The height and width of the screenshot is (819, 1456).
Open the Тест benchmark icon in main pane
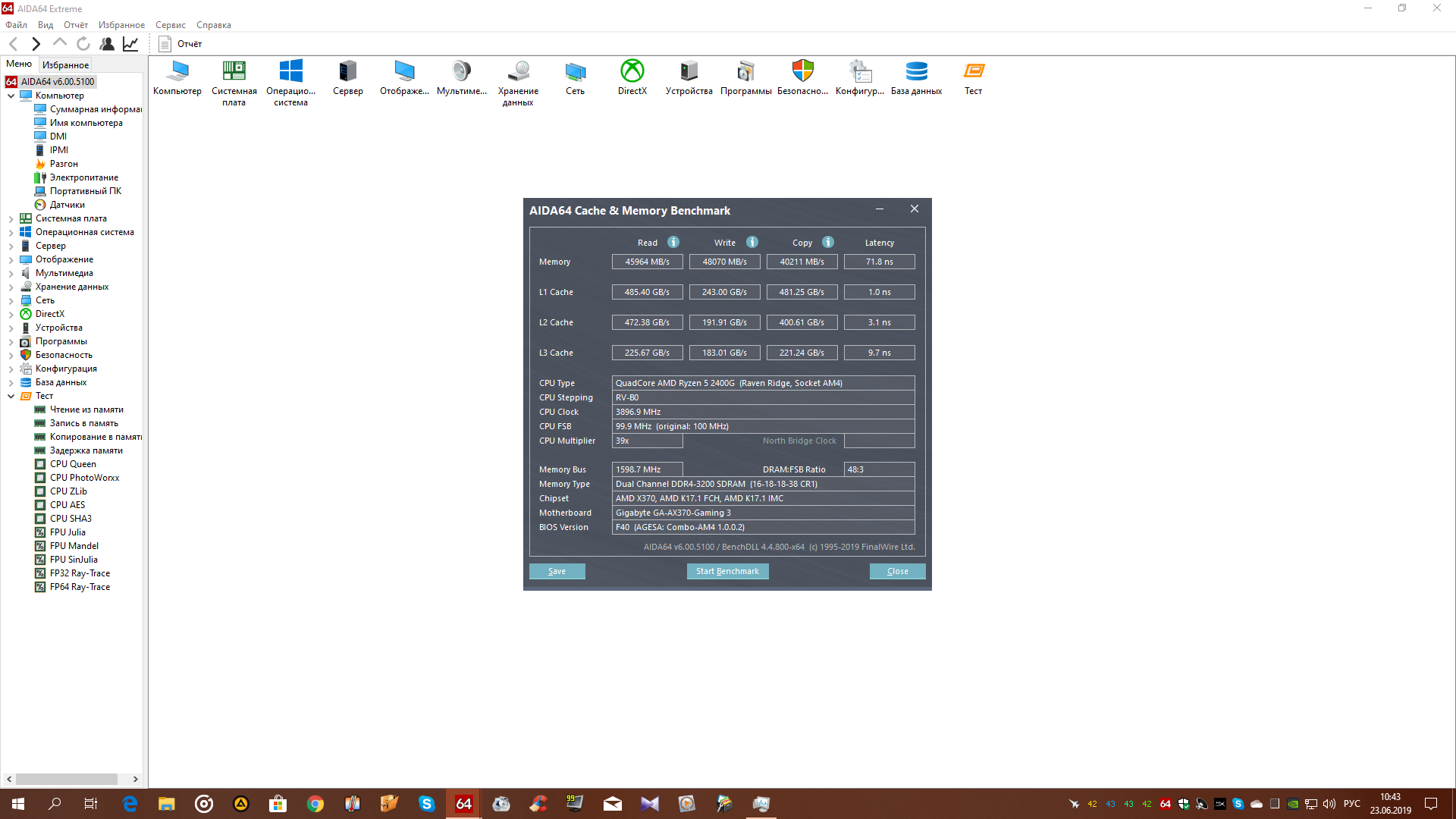tap(973, 77)
